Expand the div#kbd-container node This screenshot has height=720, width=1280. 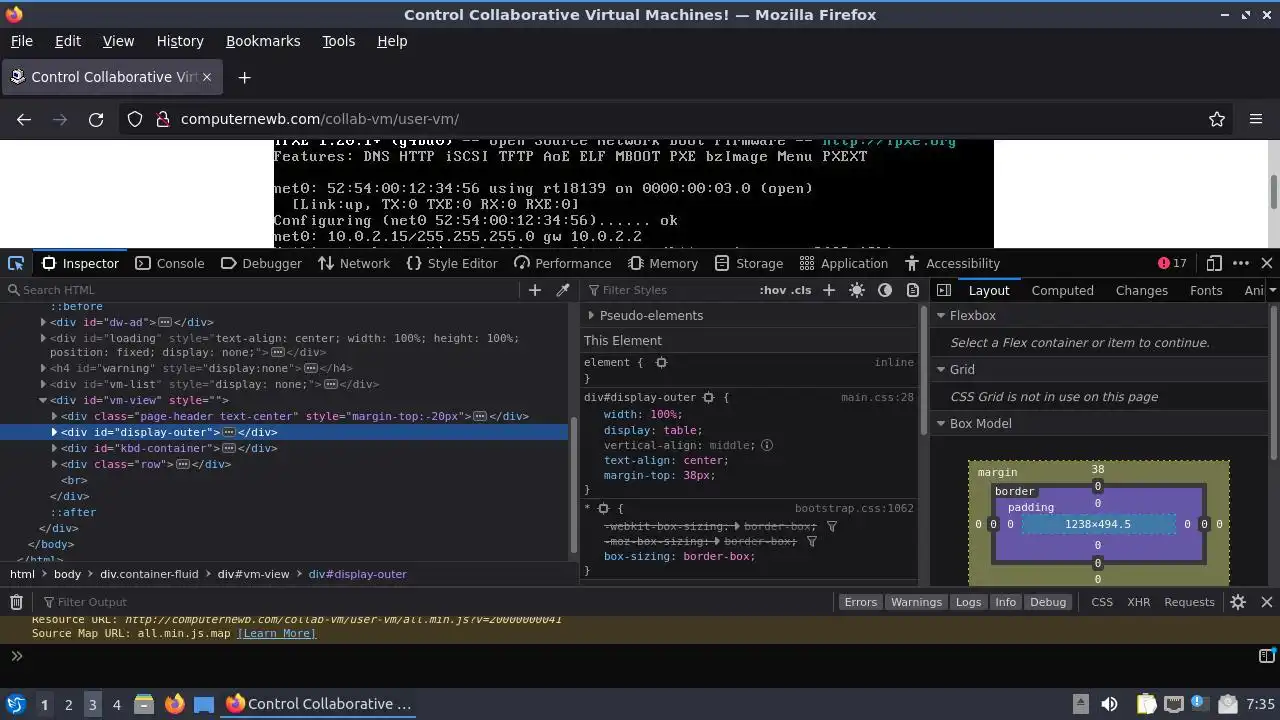point(54,448)
